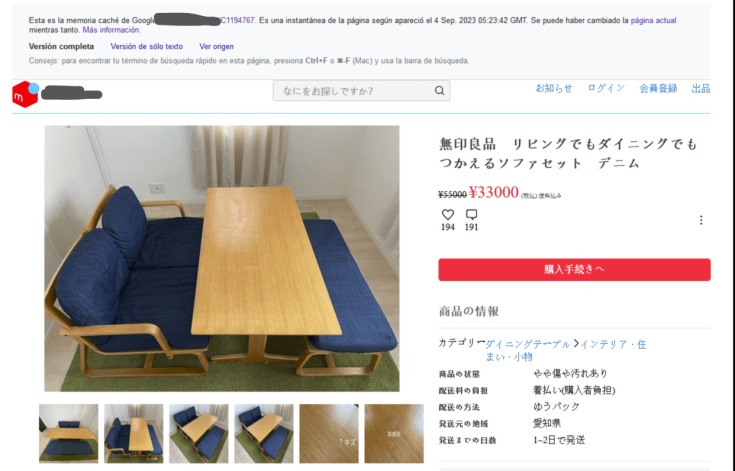Image resolution: width=735 pixels, height=471 pixels.
Task: Go to 会員登録 registration
Action: [658, 89]
